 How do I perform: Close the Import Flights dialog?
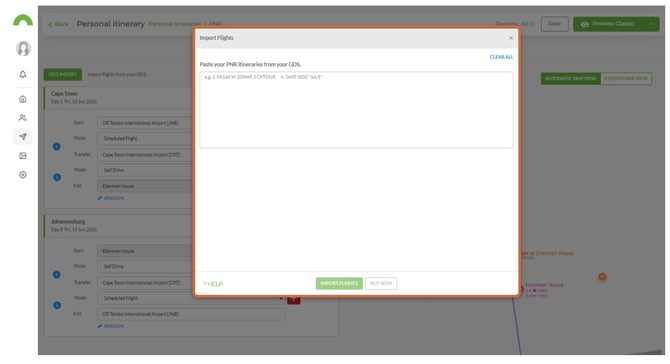point(511,38)
